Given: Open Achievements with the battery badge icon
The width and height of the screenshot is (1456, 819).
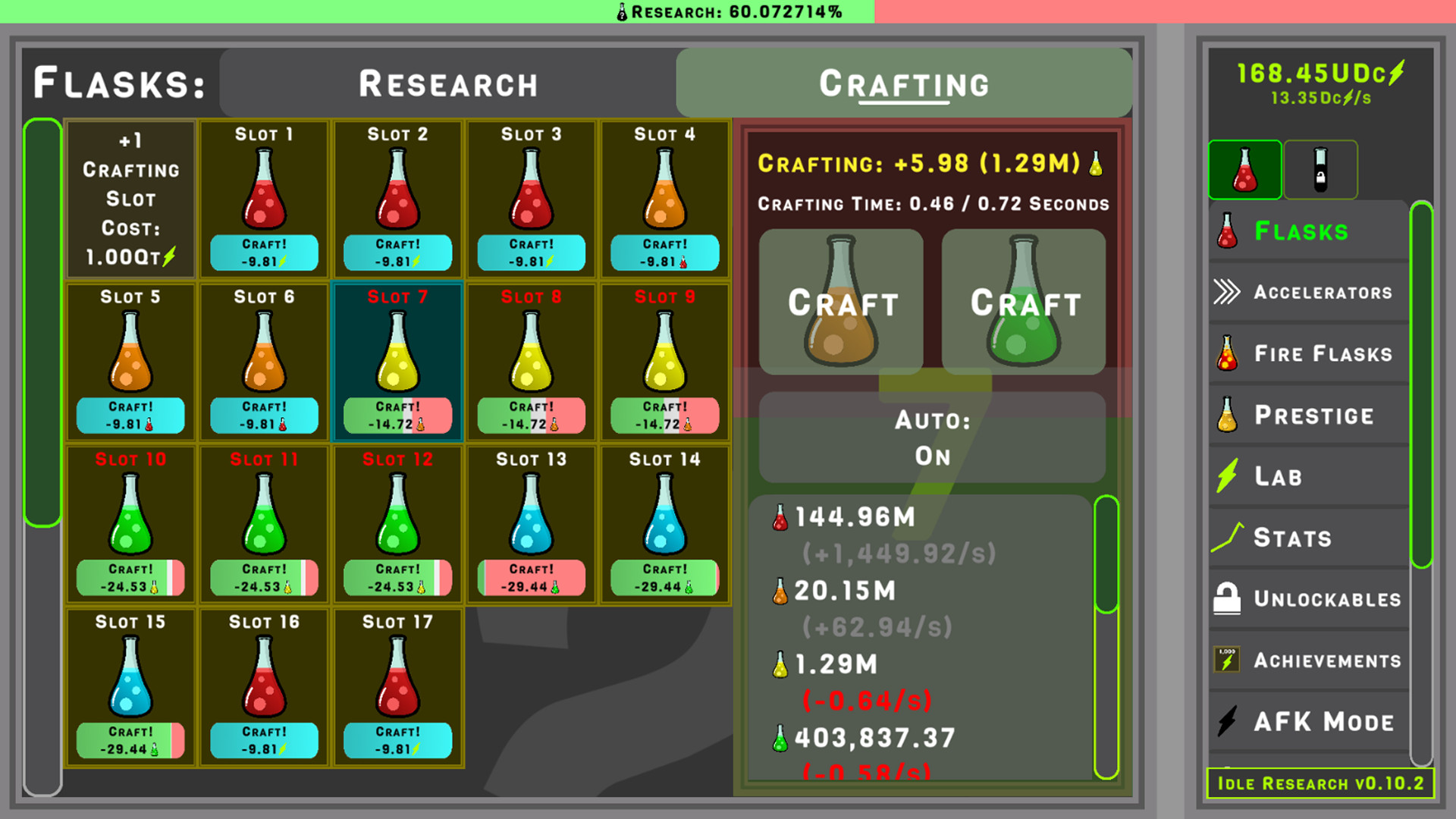Looking at the screenshot, I should point(1227,660).
